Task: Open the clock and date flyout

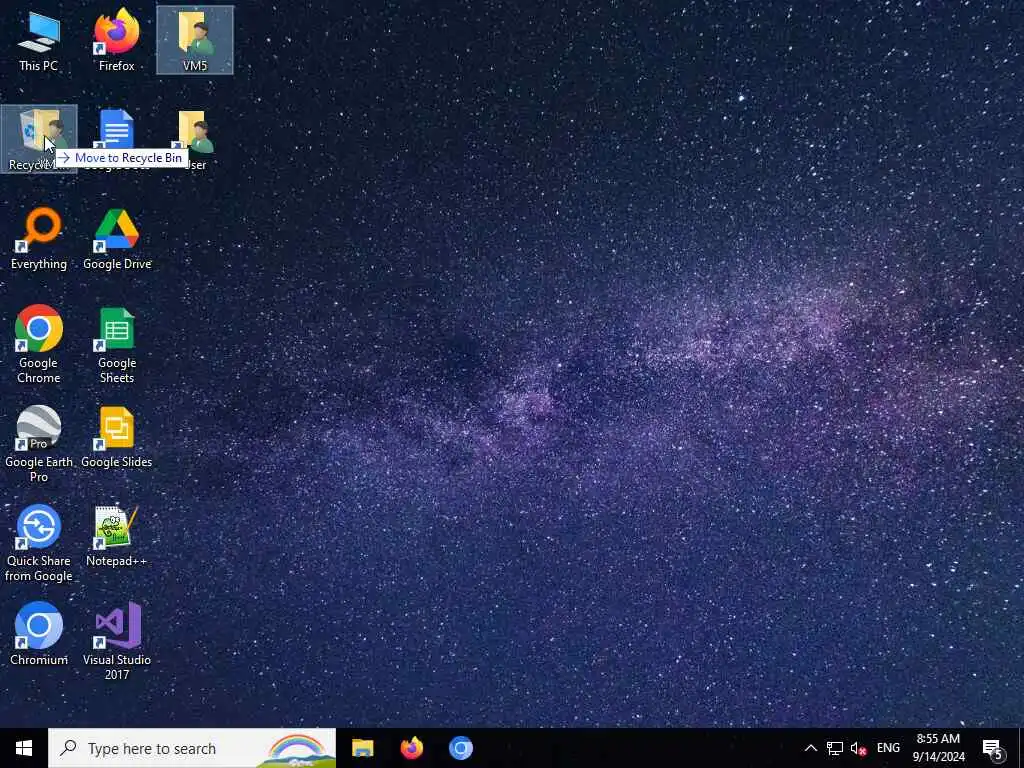Action: (x=938, y=748)
